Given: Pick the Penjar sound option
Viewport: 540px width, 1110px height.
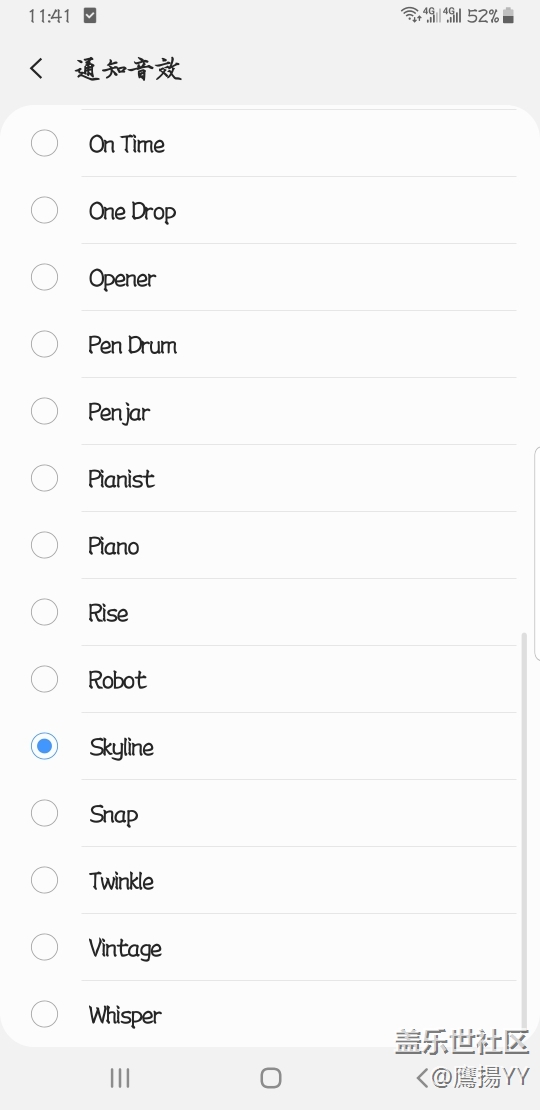Looking at the screenshot, I should (x=270, y=411).
